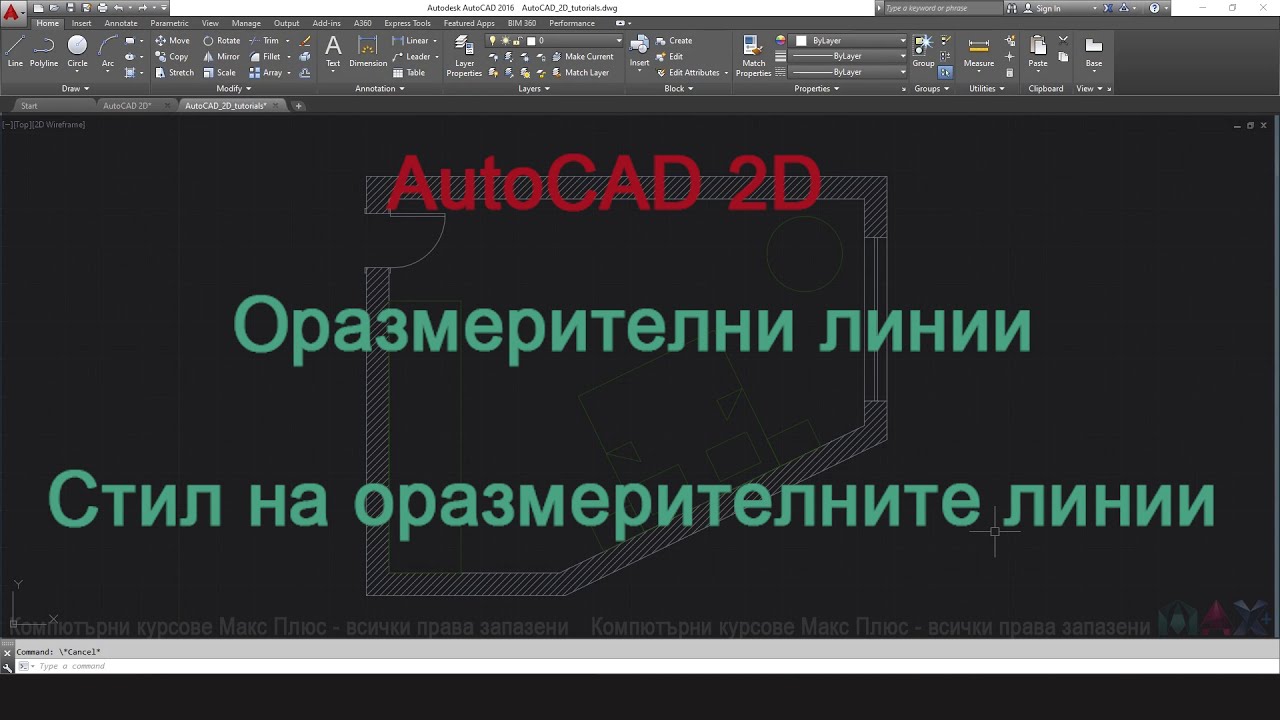
Task: Click the Group tool
Action: pos(923,51)
